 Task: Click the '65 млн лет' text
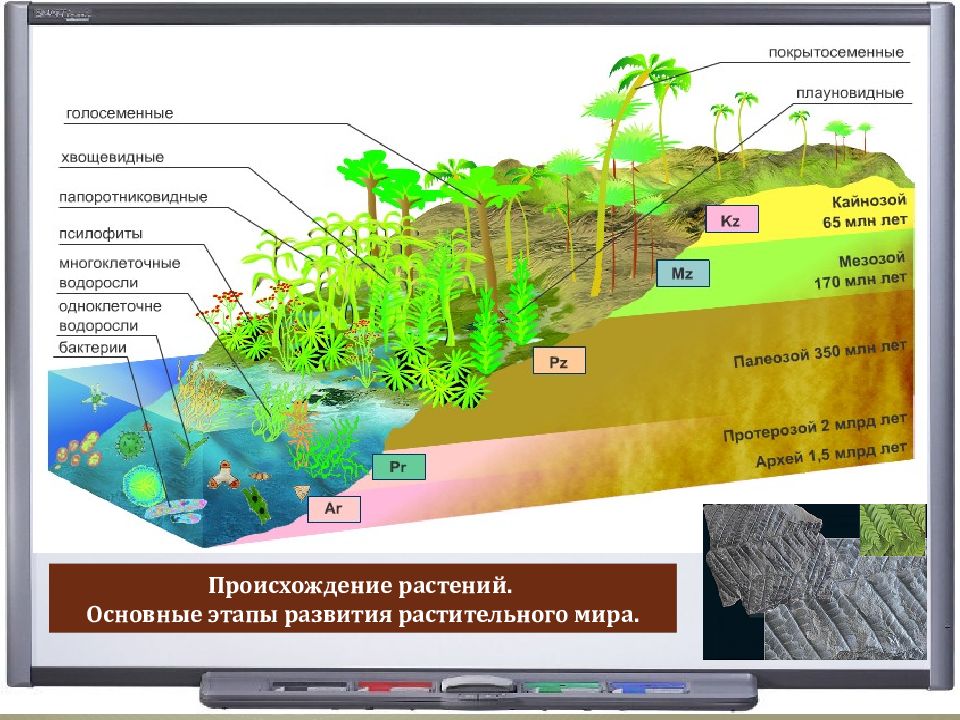pos(864,221)
